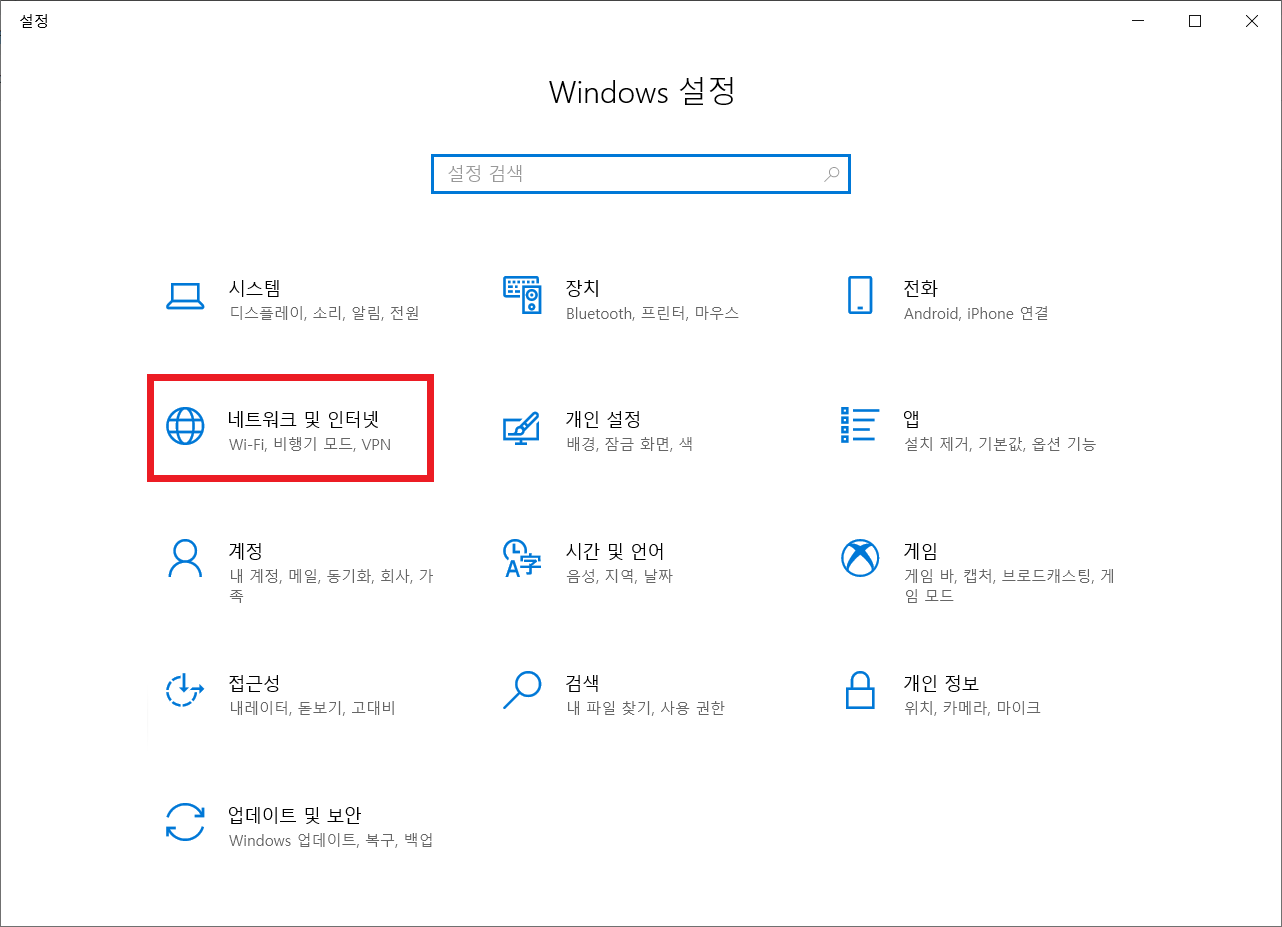Open the 게임 settings label
The height and width of the screenshot is (927, 1282).
[921, 551]
